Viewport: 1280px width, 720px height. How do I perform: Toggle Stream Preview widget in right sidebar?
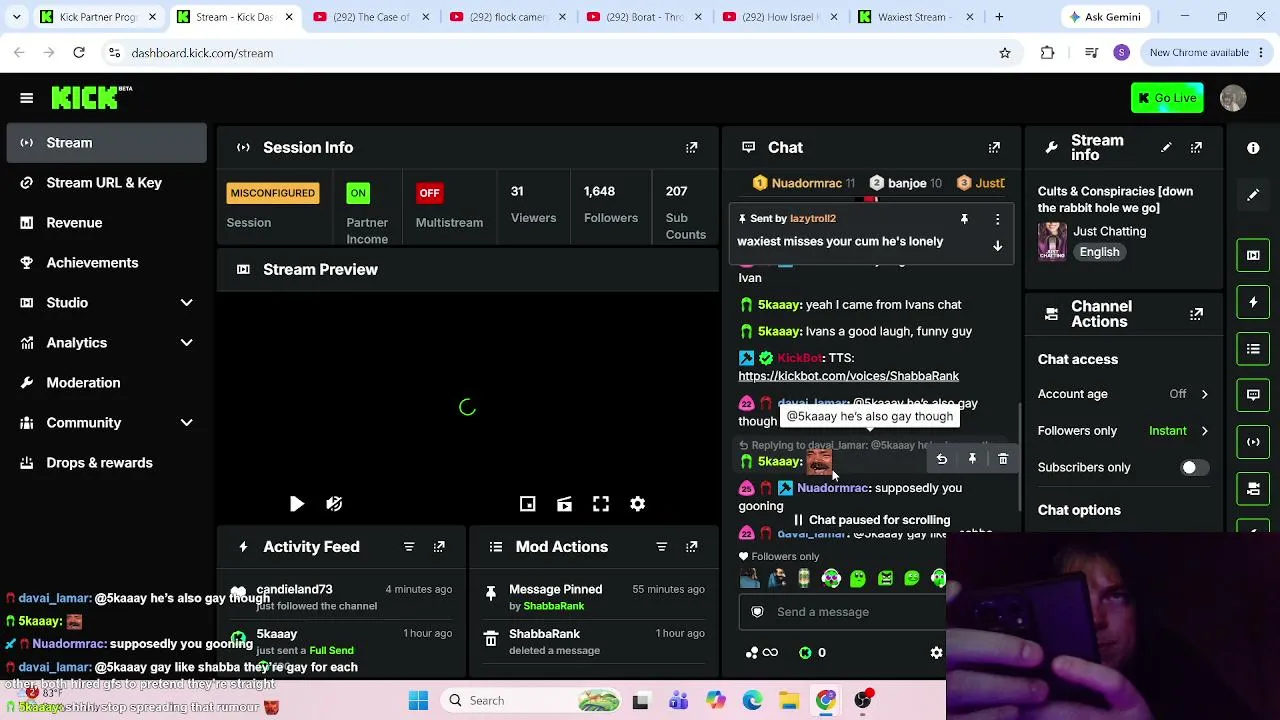click(1253, 255)
